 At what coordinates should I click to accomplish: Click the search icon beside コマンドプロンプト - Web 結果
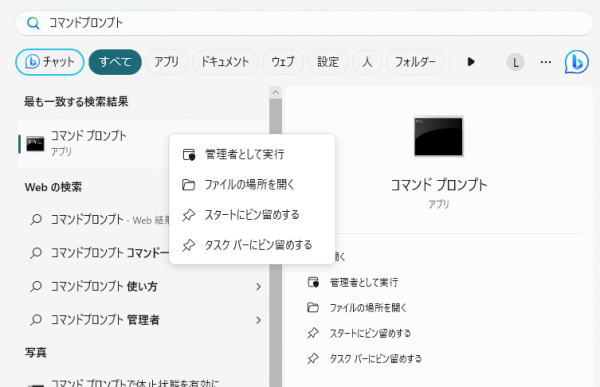tap(36, 220)
